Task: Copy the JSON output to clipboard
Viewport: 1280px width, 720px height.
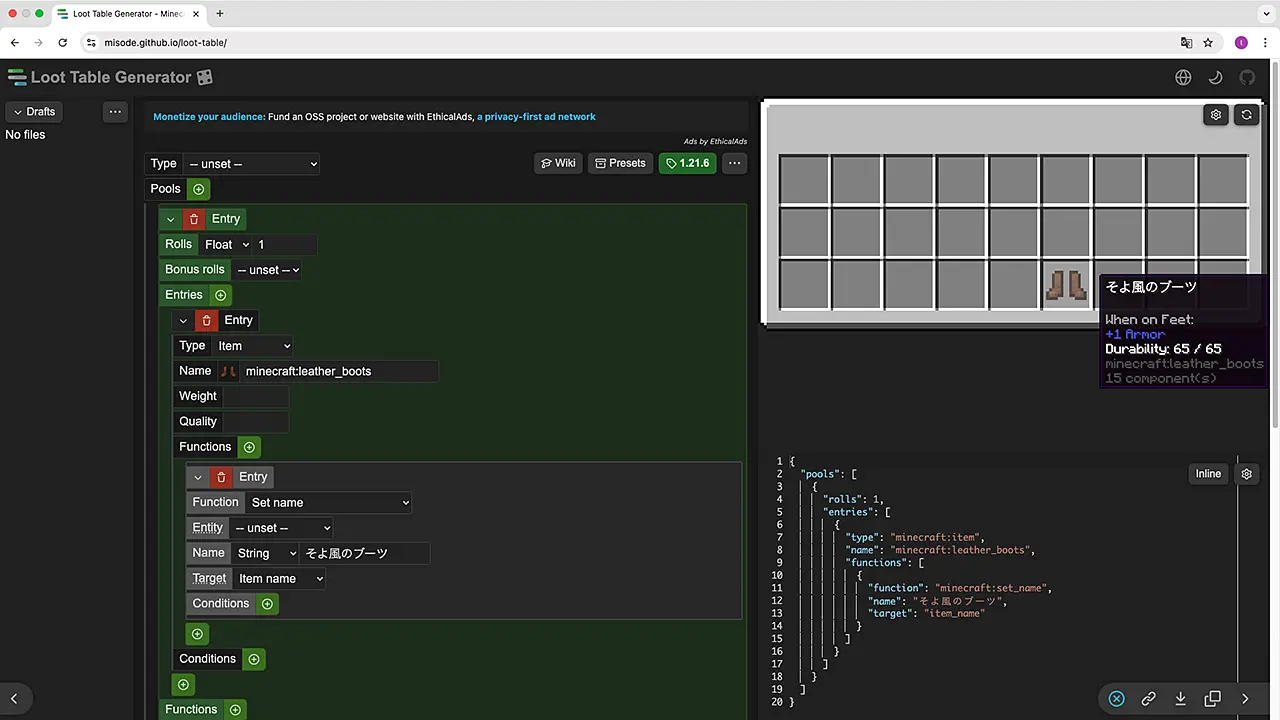Action: (1212, 699)
